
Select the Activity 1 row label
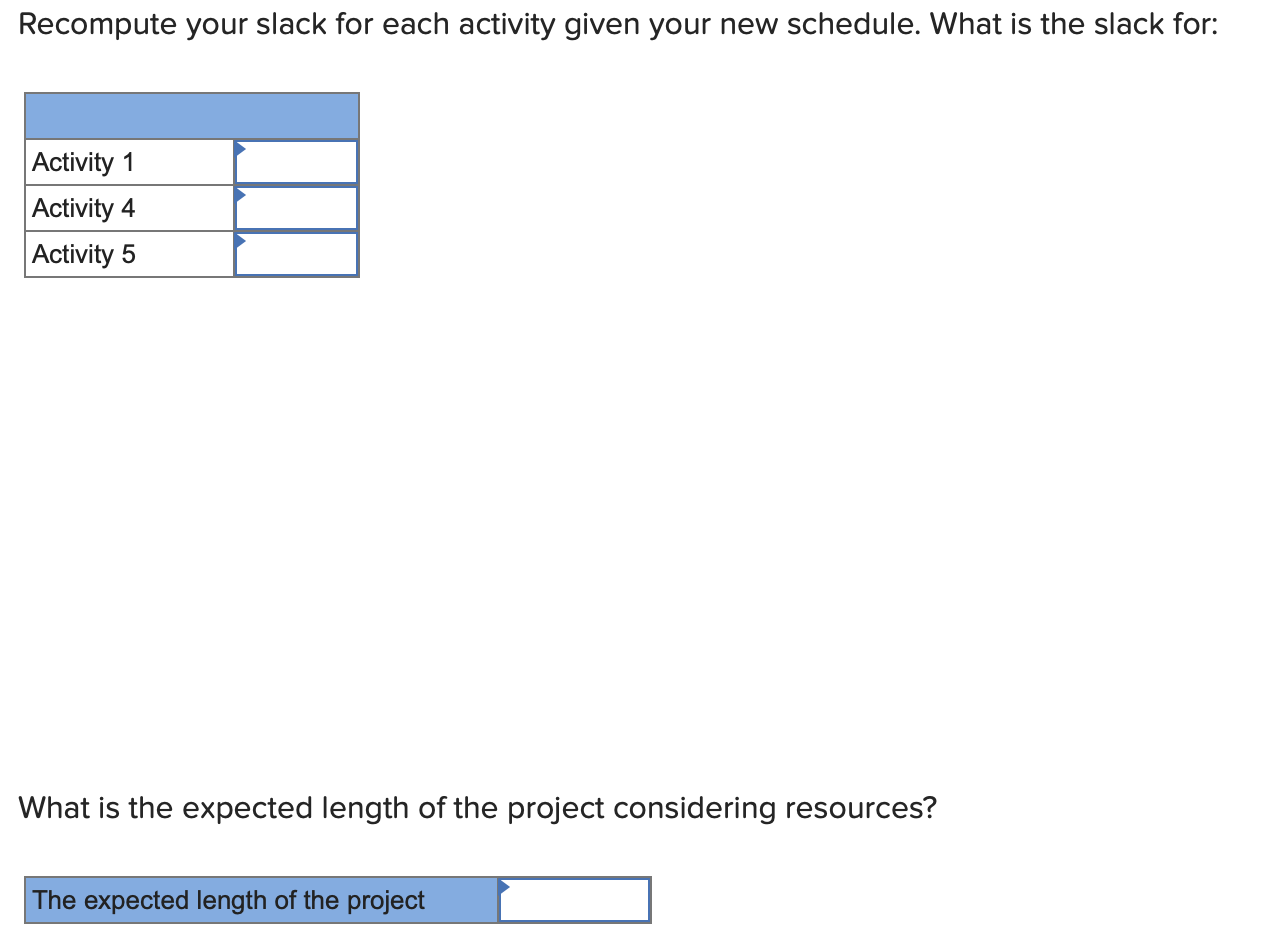[x=84, y=161]
